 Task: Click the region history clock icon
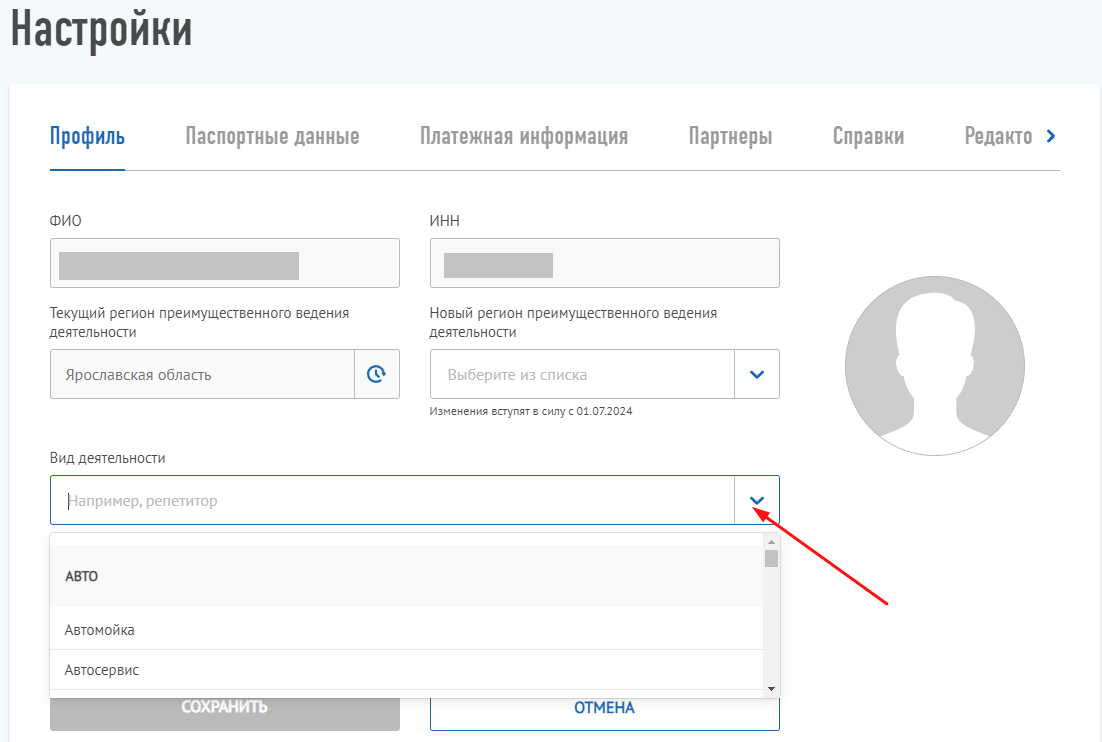[376, 374]
